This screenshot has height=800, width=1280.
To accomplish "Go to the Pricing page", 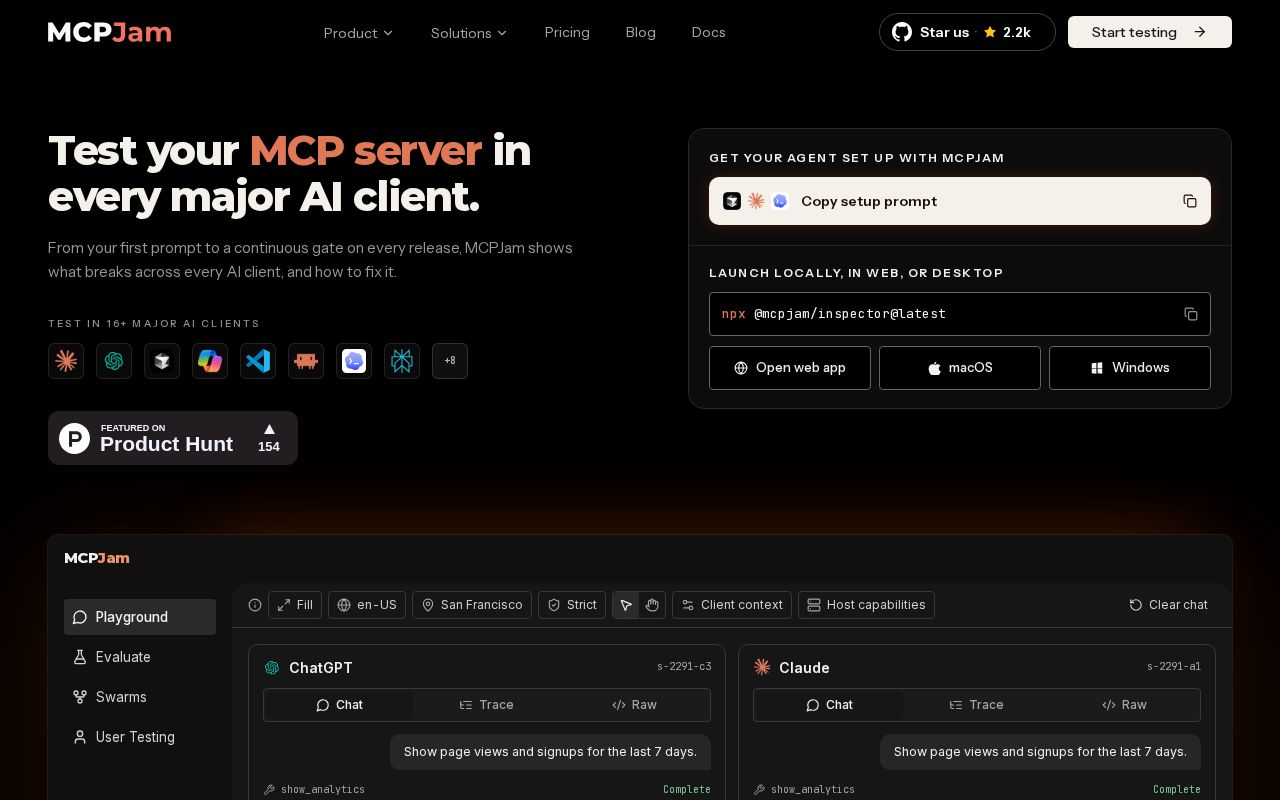I will click(567, 32).
